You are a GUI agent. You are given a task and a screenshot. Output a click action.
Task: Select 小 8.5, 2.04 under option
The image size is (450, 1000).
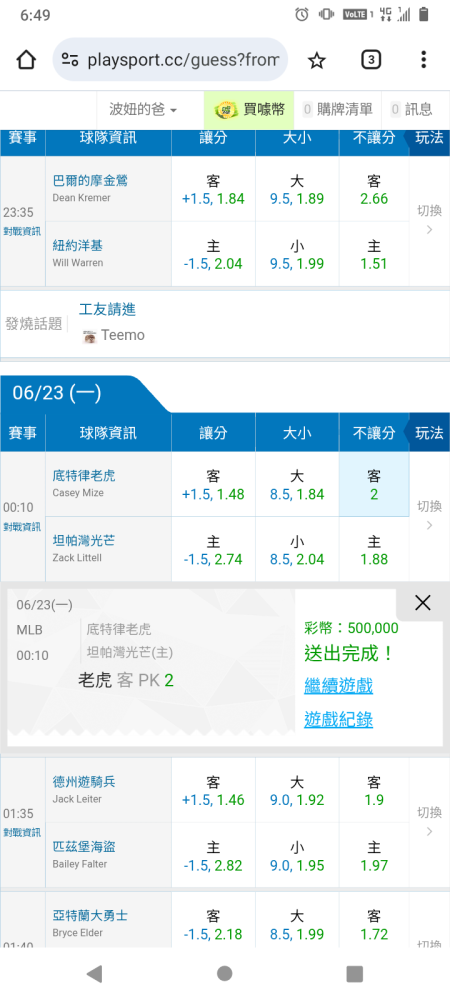[297, 550]
